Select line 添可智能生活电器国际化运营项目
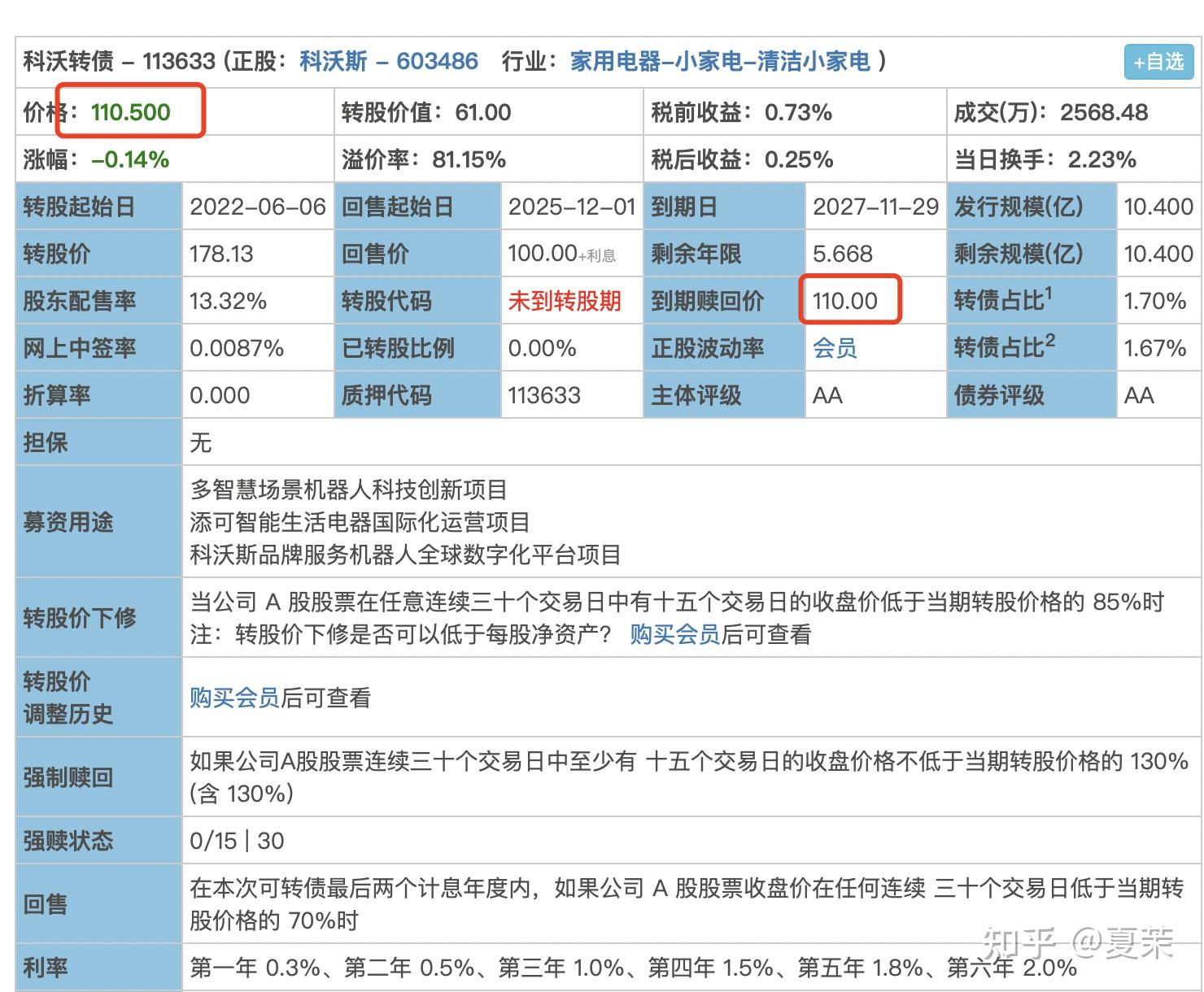 (x=360, y=522)
